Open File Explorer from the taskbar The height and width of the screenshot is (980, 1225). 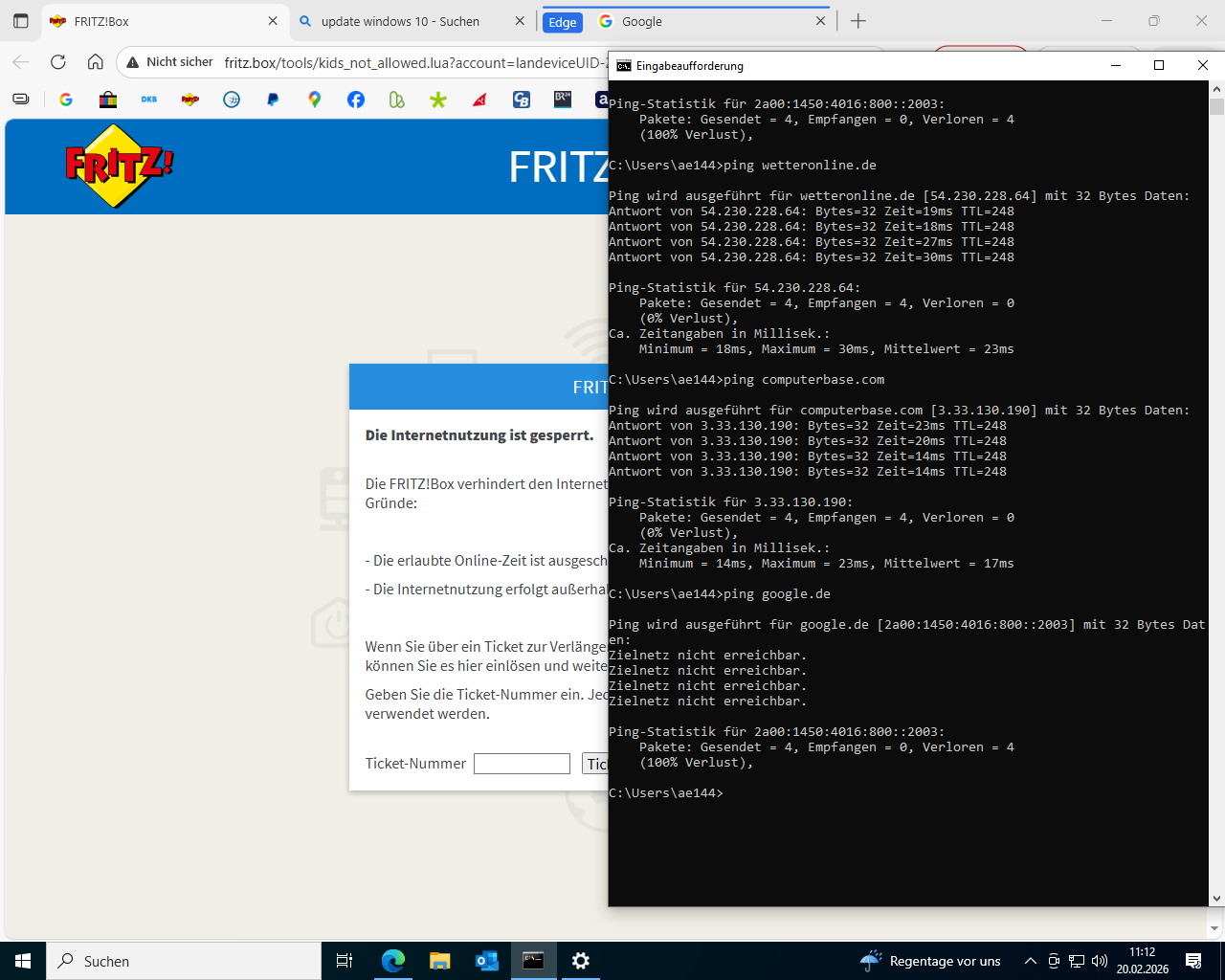pyautogui.click(x=440, y=961)
